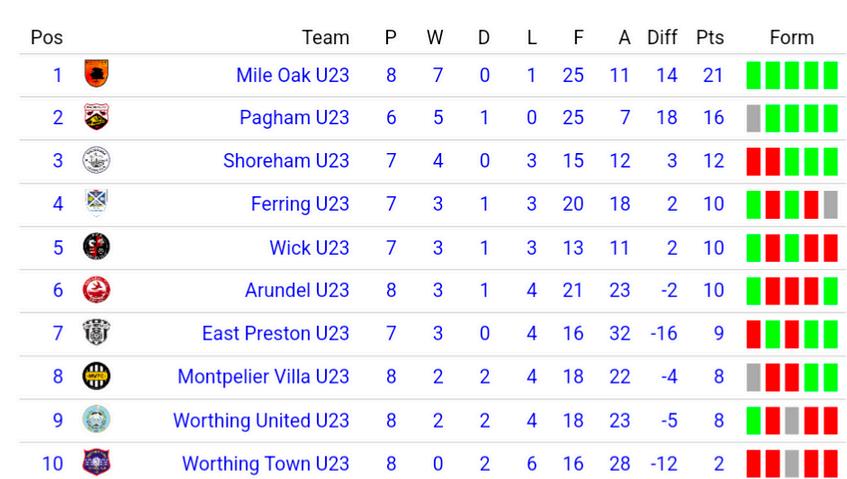Follow the Montpelier Villa U23 link

point(264,376)
